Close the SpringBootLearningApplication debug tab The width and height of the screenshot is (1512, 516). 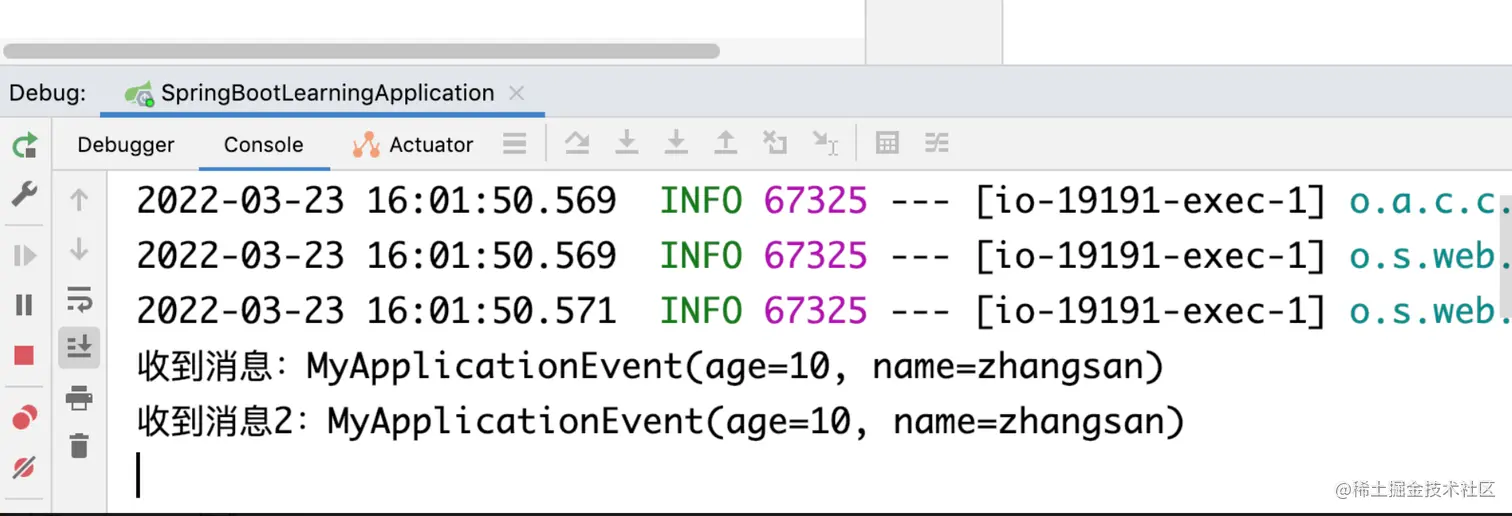click(516, 94)
